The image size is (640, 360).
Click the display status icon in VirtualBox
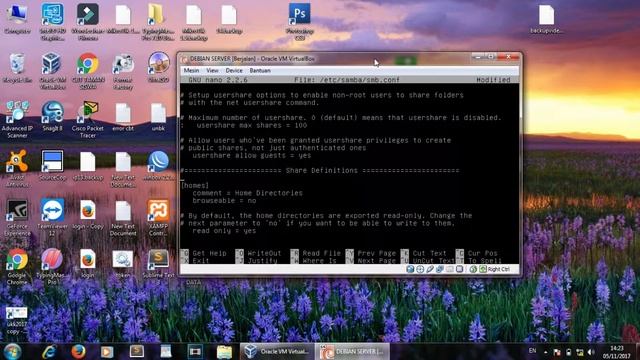pos(449,269)
